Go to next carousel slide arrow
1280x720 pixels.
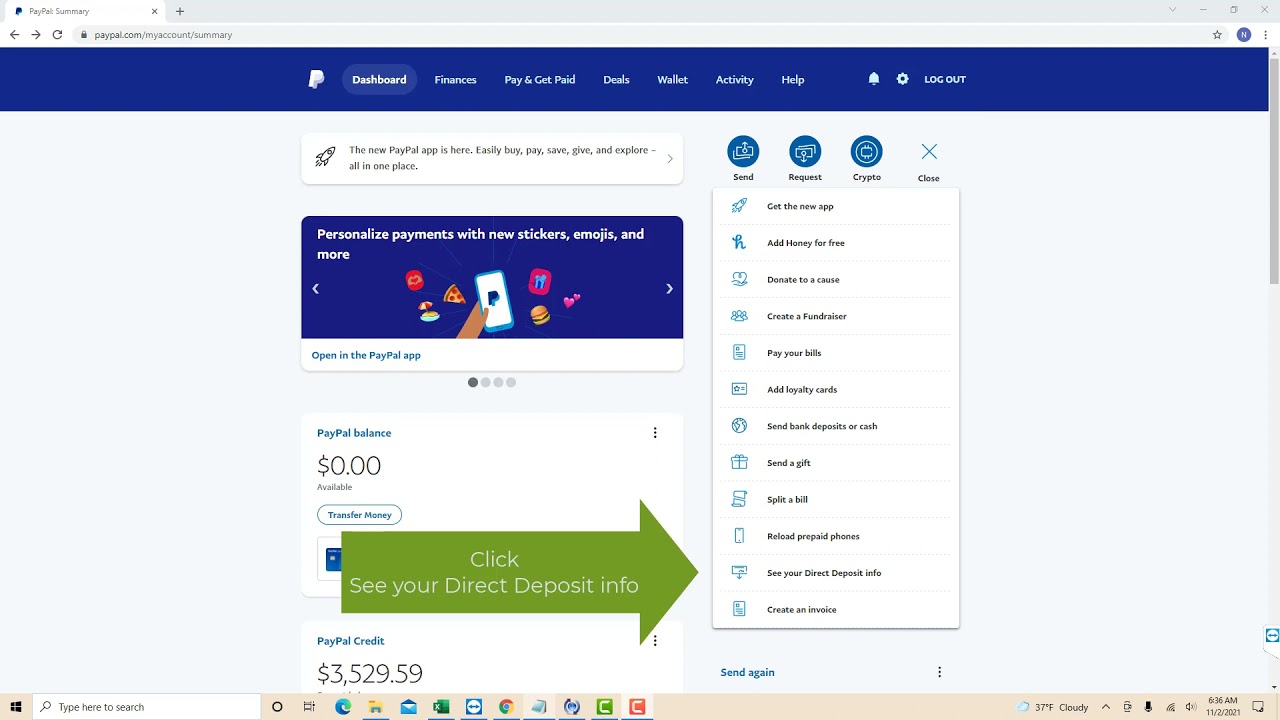(669, 289)
